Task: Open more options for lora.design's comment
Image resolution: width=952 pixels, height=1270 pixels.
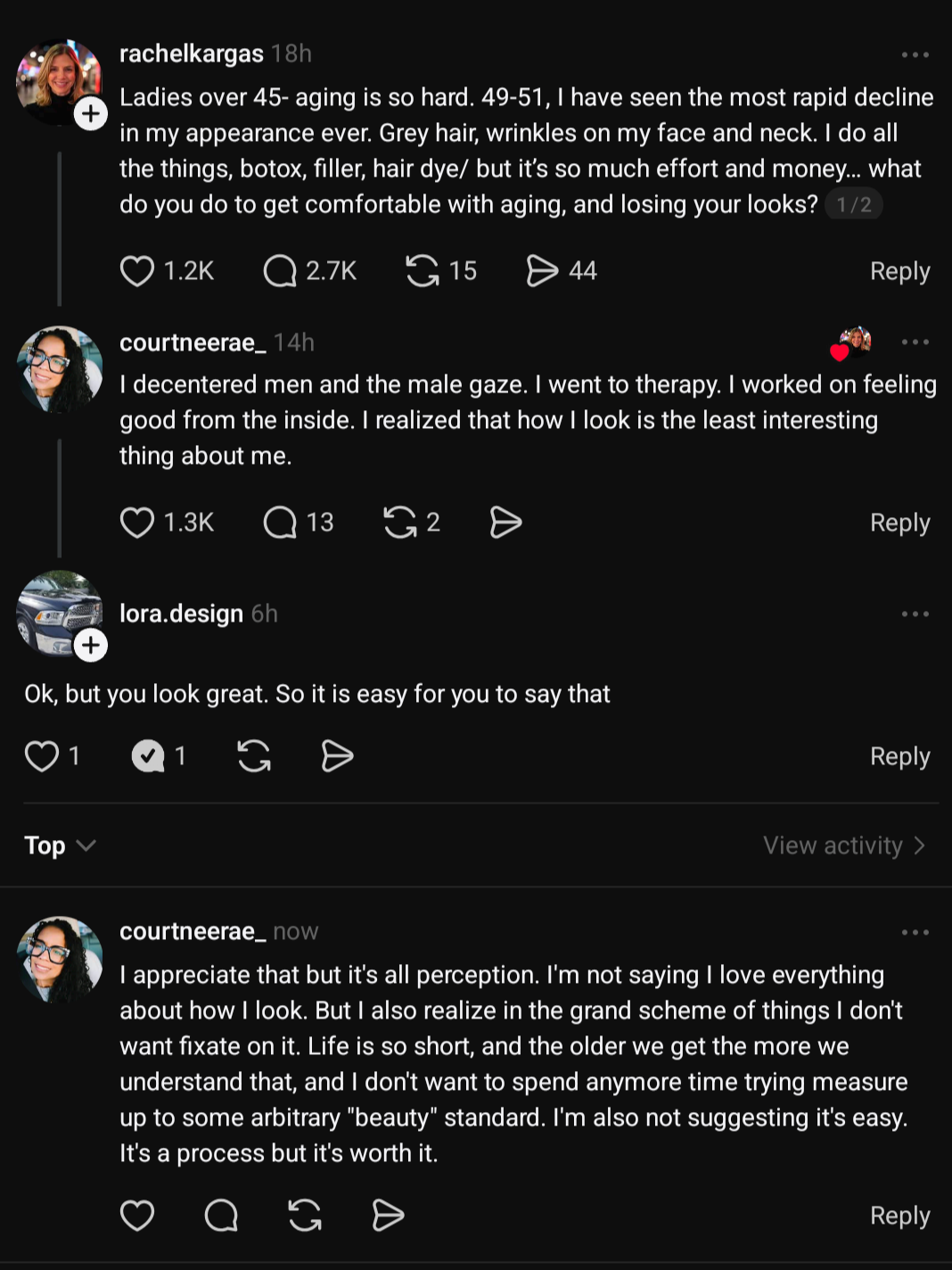Action: (x=915, y=614)
